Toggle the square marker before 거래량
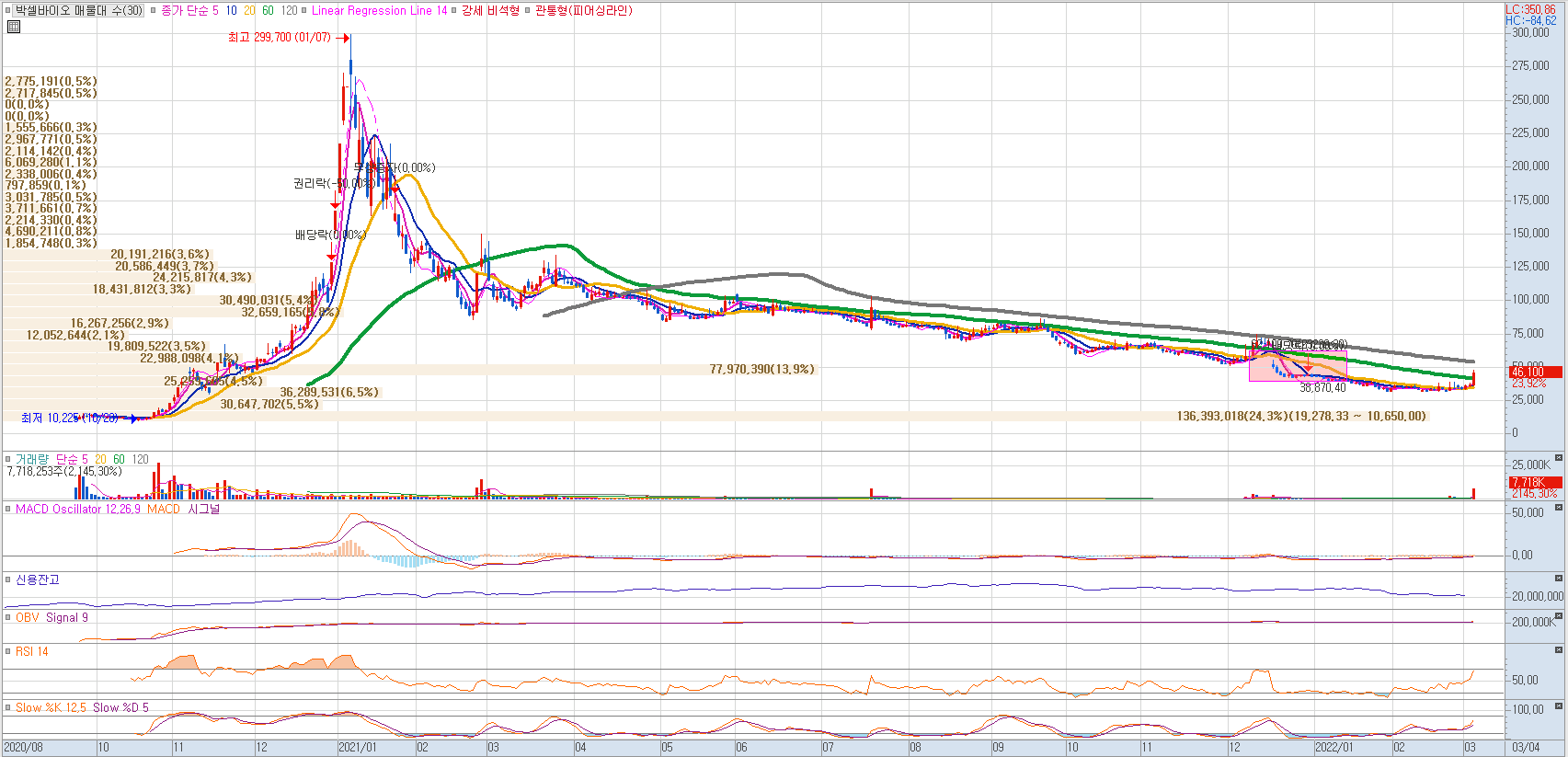The width and height of the screenshot is (1568, 757). (8, 459)
